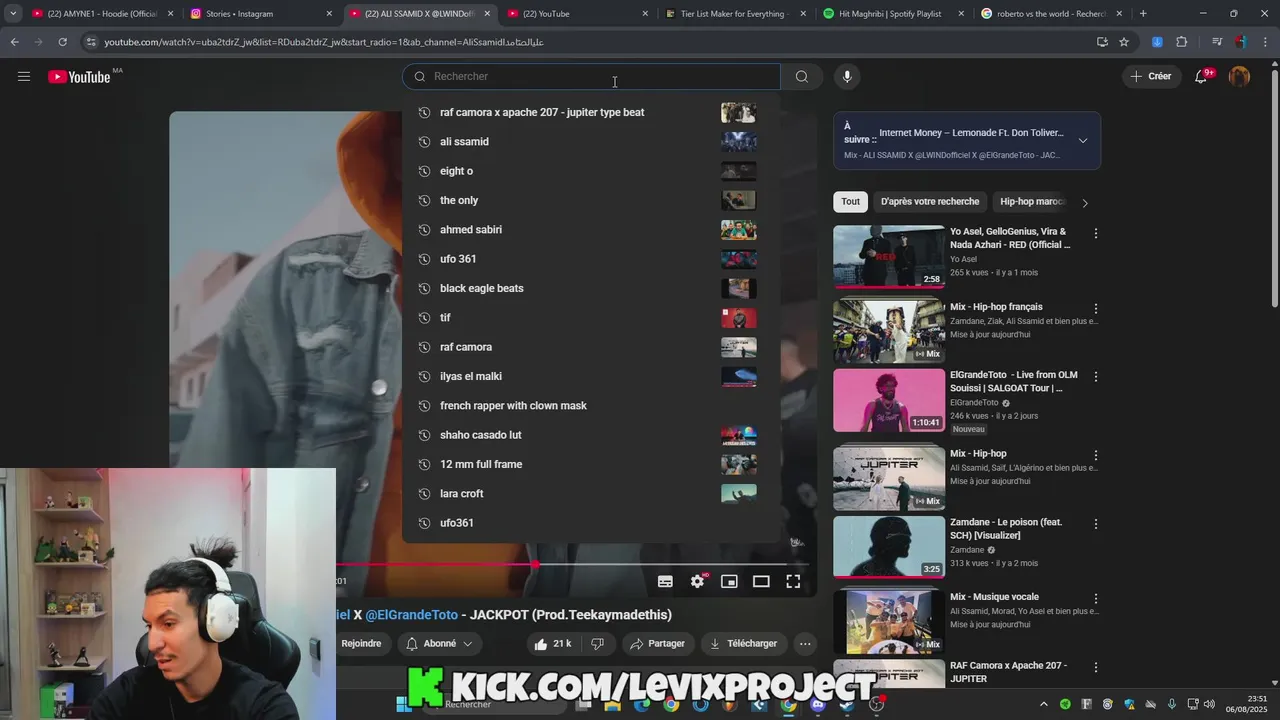The width and height of the screenshot is (1280, 720).
Task: Open options for Zamdane Le poison
Action: 1095,524
